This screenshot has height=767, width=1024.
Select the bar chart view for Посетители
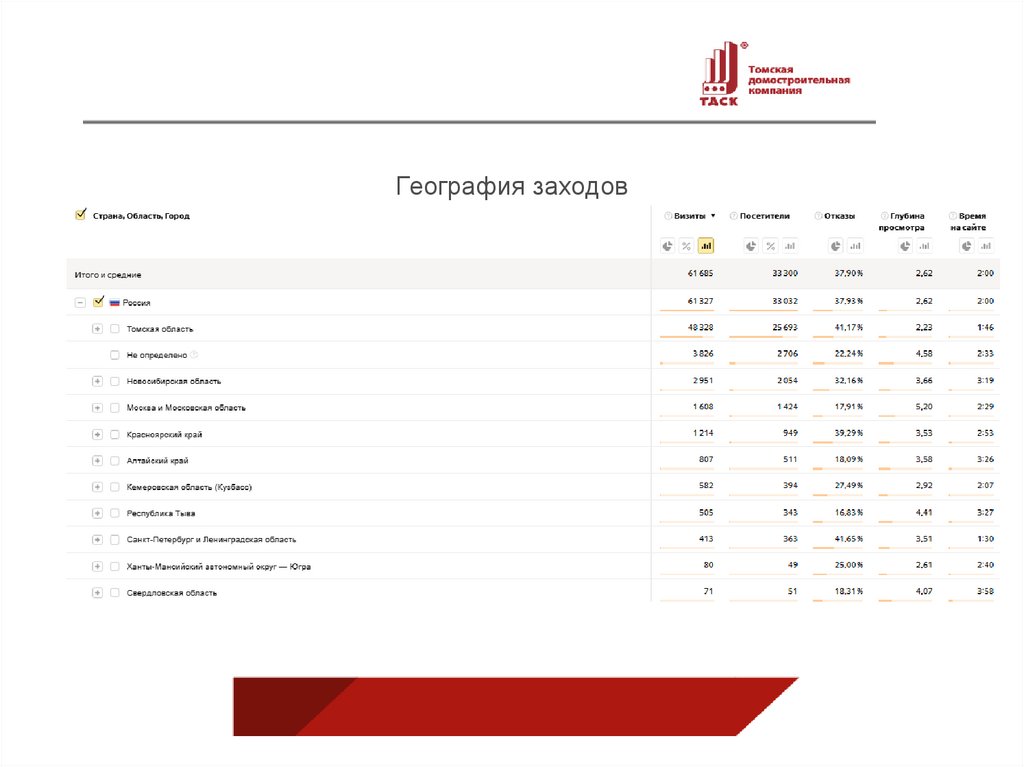pos(789,245)
